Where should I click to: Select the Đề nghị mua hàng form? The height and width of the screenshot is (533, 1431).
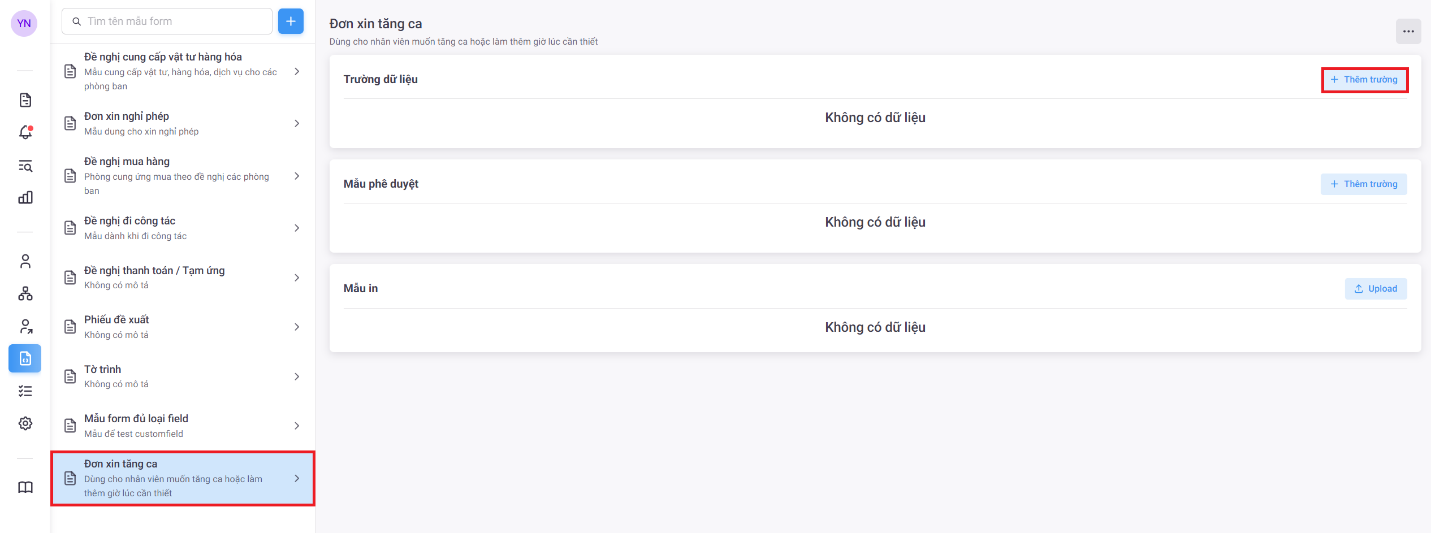click(180, 175)
